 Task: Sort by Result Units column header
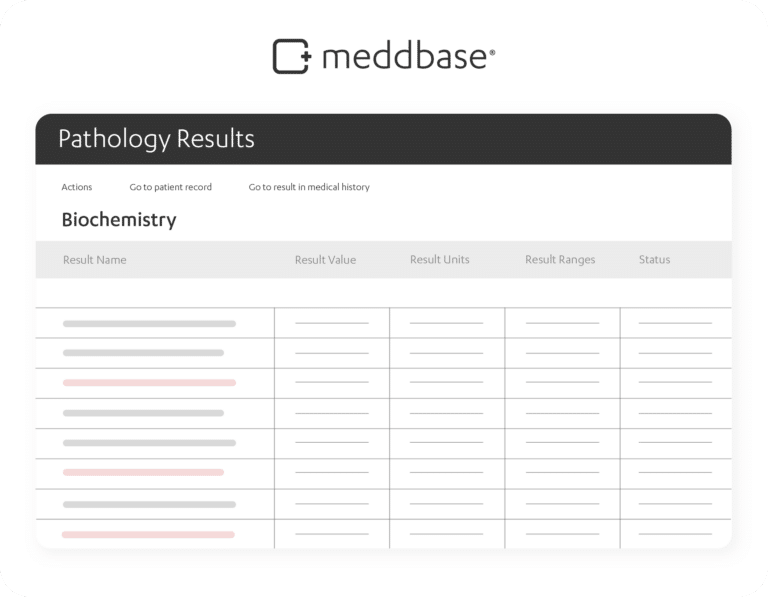tap(439, 260)
